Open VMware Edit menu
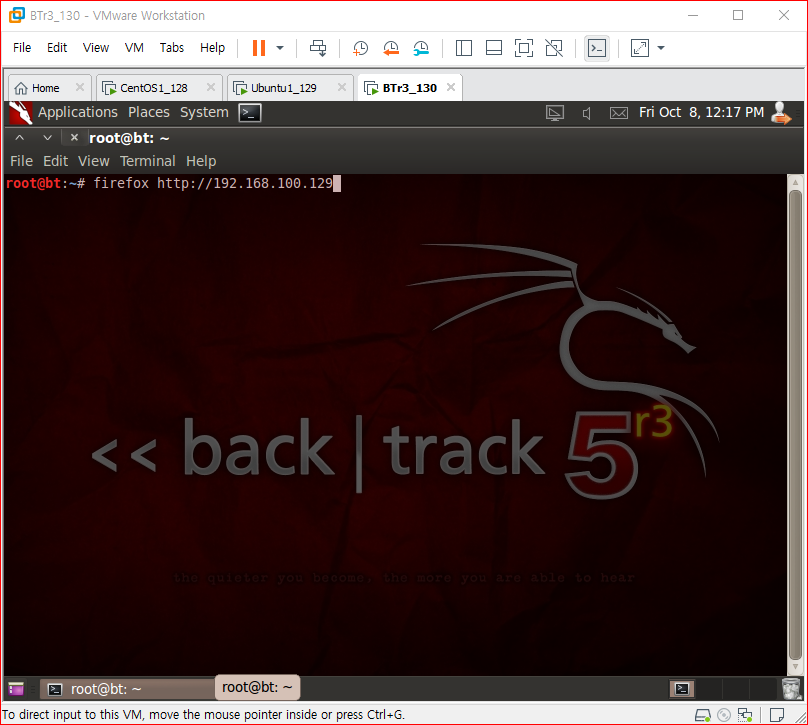The width and height of the screenshot is (808, 725). tap(57, 47)
